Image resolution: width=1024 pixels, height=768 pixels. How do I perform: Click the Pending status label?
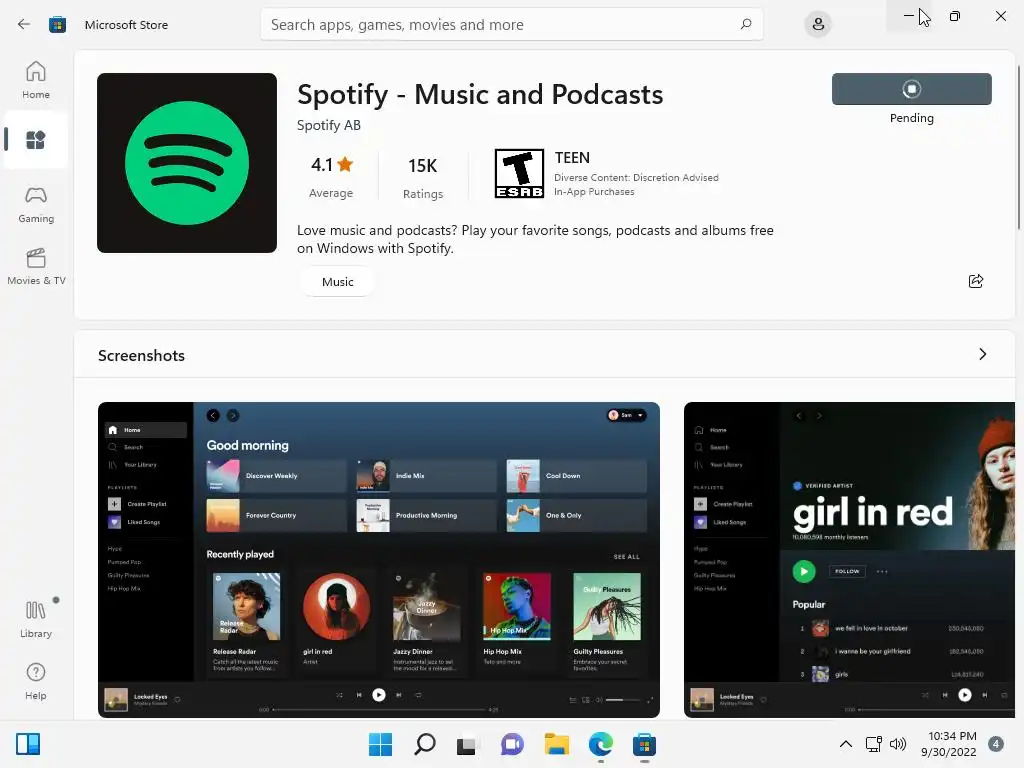click(912, 118)
